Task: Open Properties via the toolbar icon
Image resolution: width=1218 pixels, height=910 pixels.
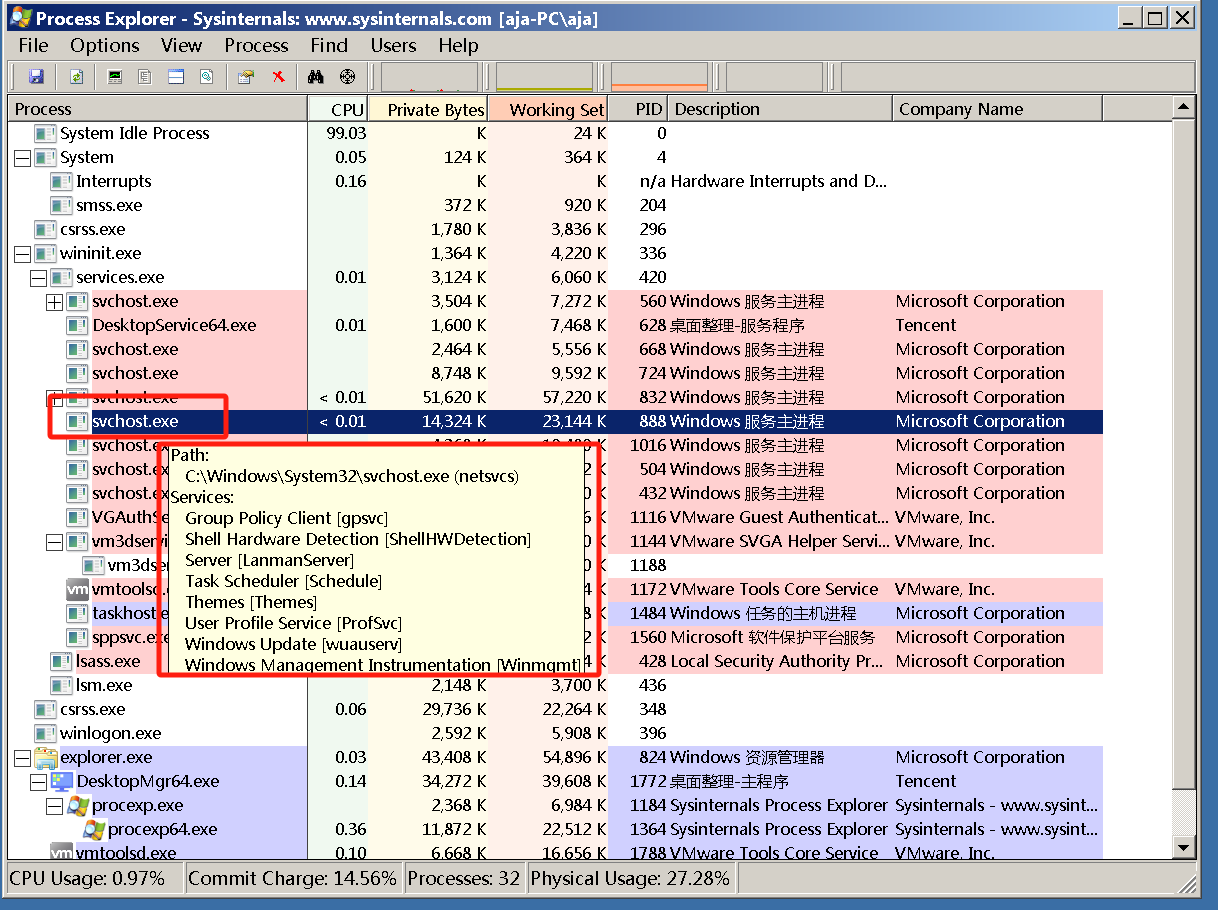Action: 246,76
